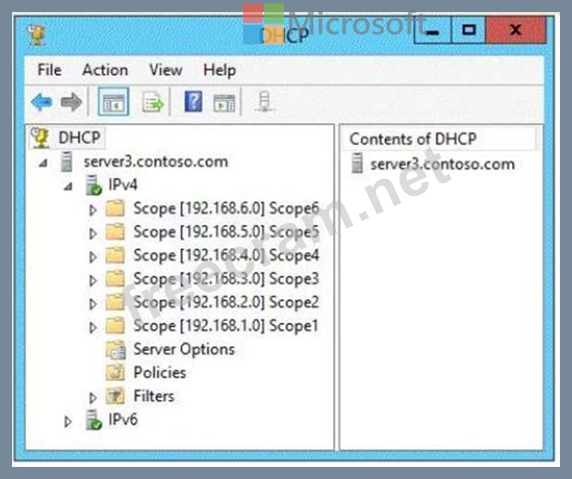Click the Add Server toolbar icon

(264, 101)
